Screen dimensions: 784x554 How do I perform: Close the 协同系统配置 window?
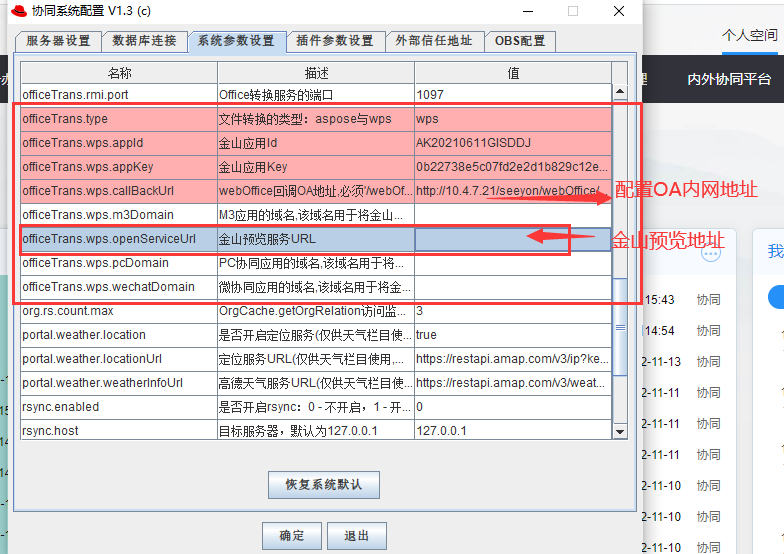click(619, 11)
